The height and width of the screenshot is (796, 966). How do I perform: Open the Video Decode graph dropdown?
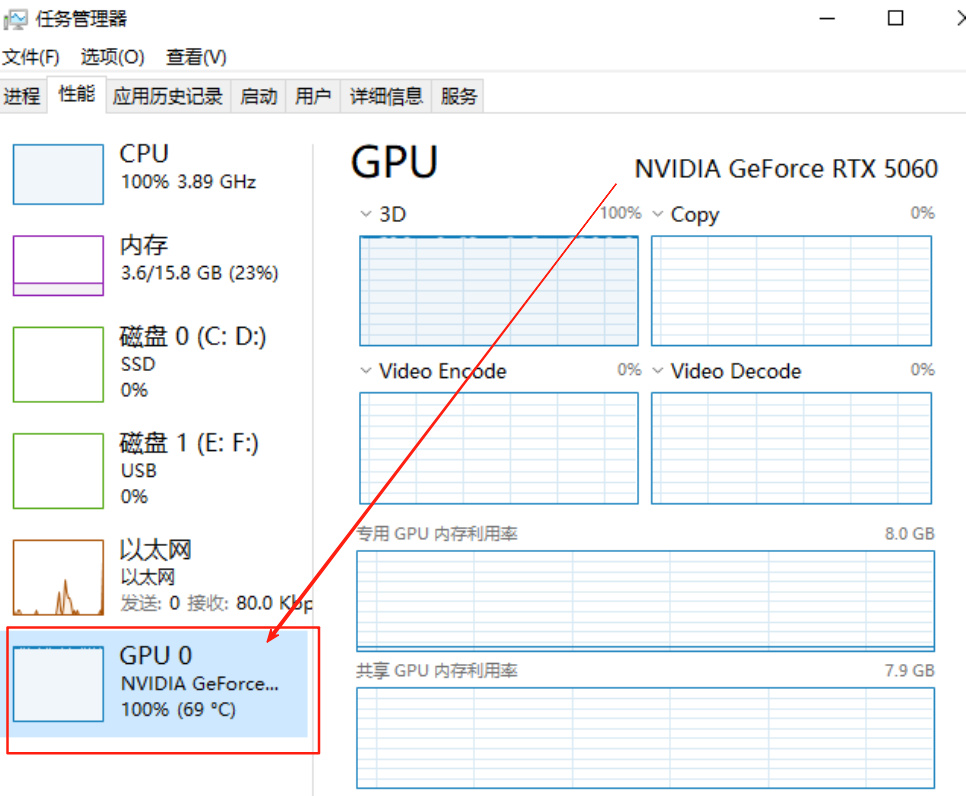tap(658, 372)
